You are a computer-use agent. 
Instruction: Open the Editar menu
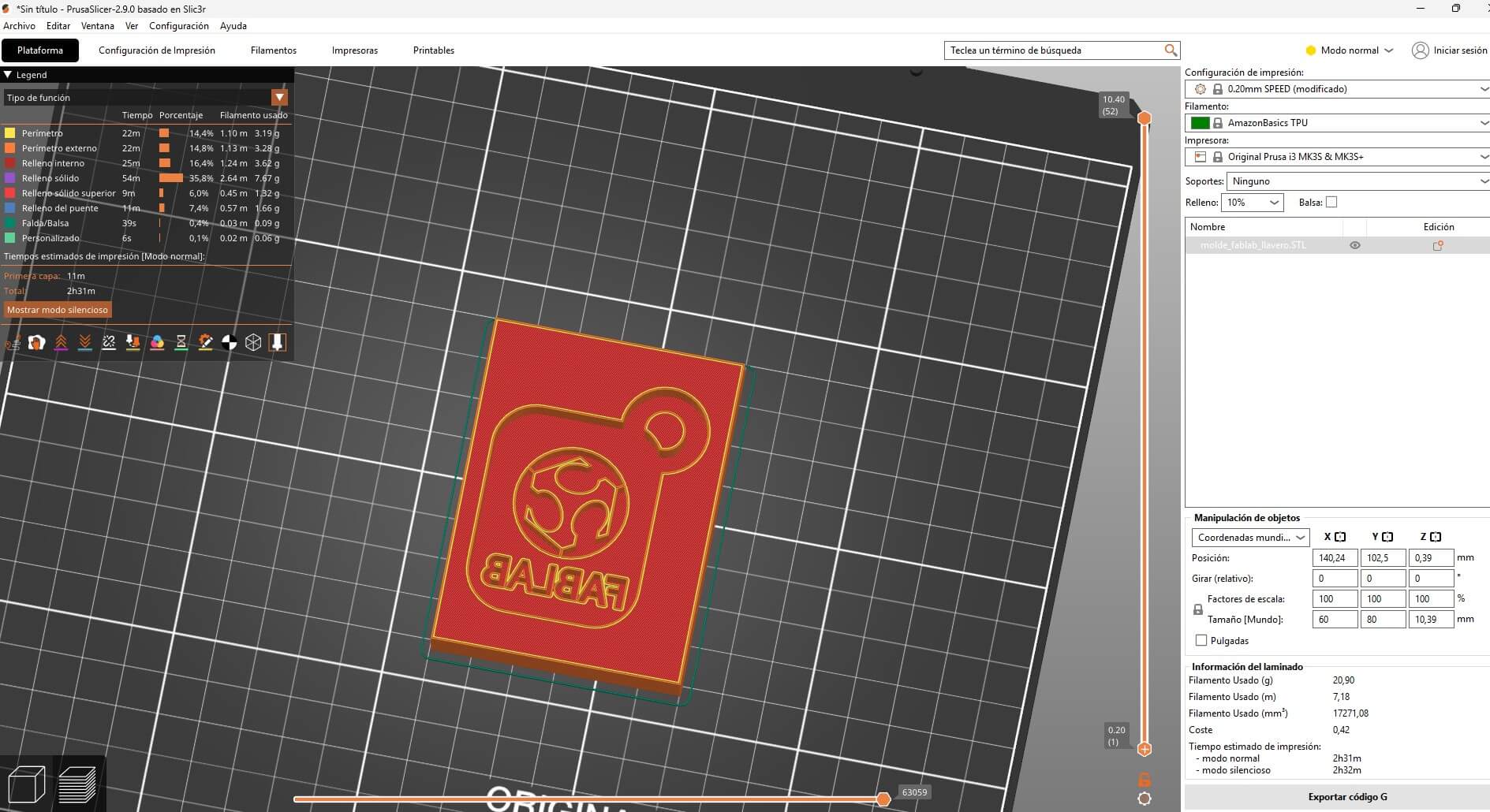click(58, 26)
